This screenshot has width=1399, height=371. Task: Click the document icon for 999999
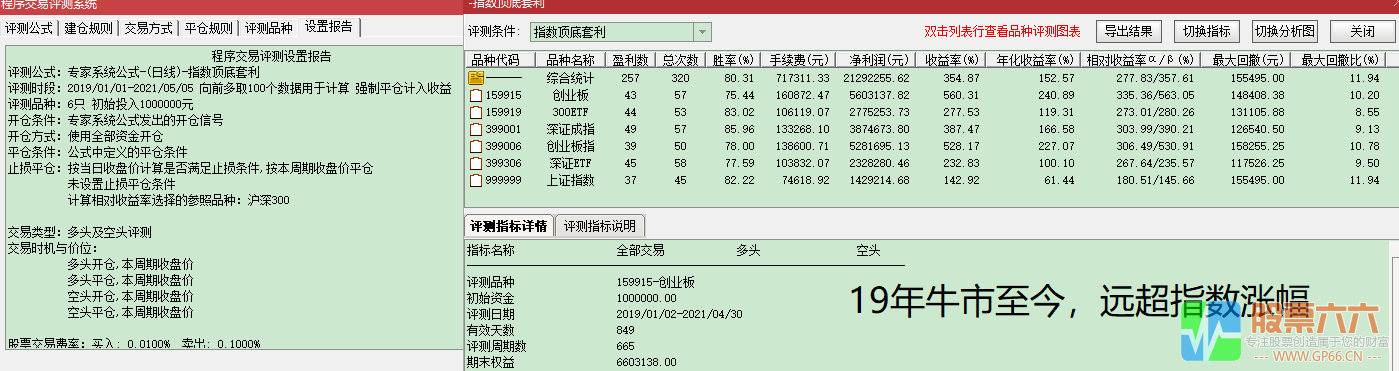476,180
